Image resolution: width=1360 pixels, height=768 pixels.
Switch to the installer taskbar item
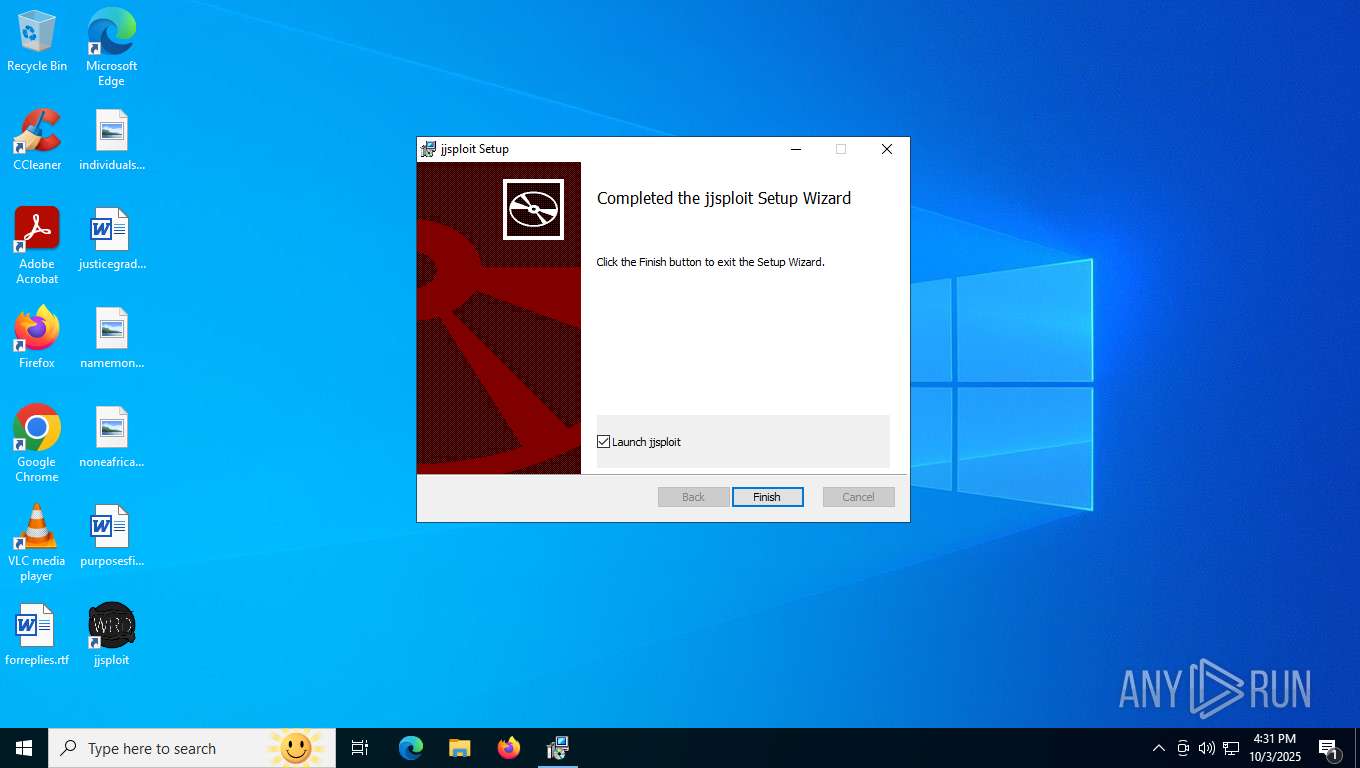558,748
